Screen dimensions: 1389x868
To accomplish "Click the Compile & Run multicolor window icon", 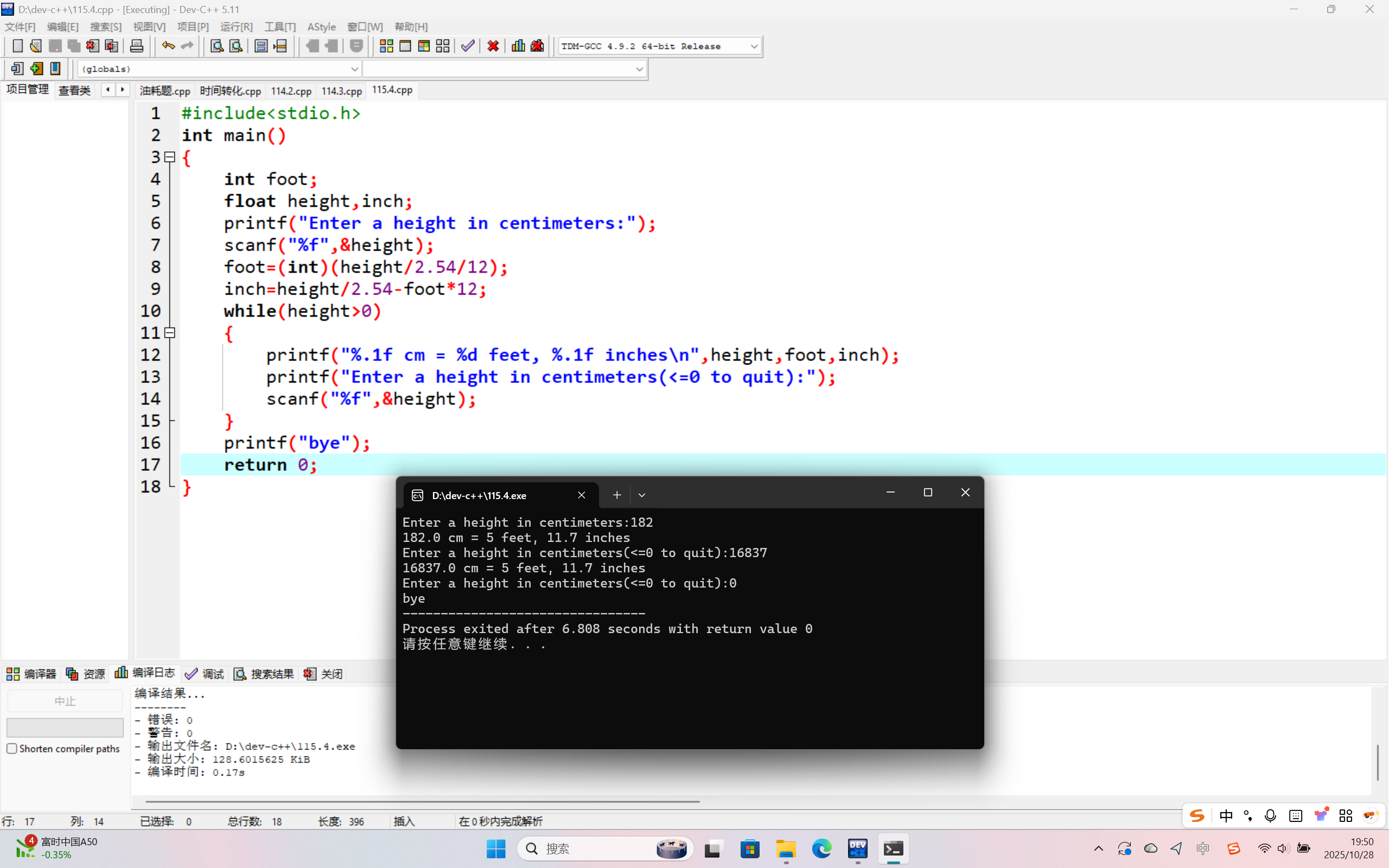I will pyautogui.click(x=424, y=46).
